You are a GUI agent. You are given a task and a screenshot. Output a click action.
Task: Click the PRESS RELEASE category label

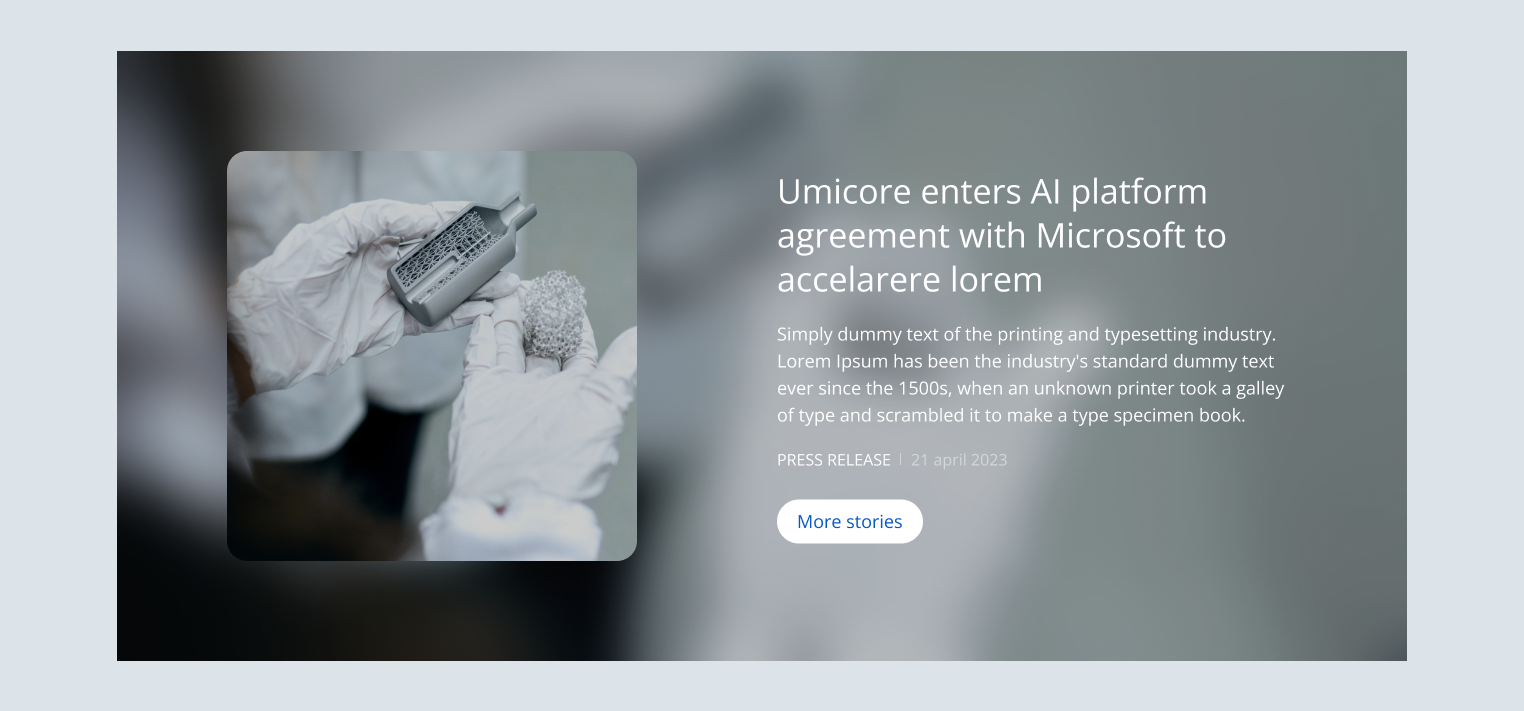coord(833,460)
